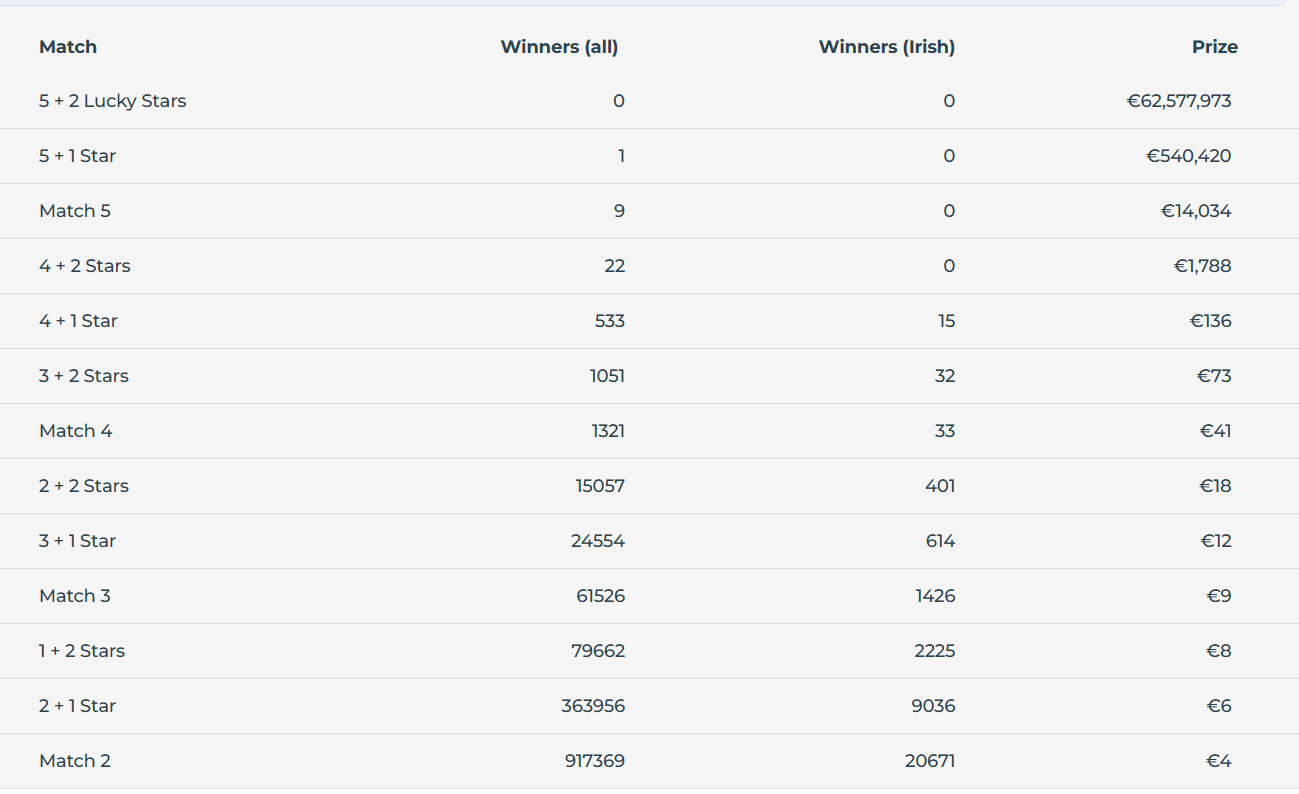
Task: Click the 917369 winners count
Action: [x=595, y=761]
